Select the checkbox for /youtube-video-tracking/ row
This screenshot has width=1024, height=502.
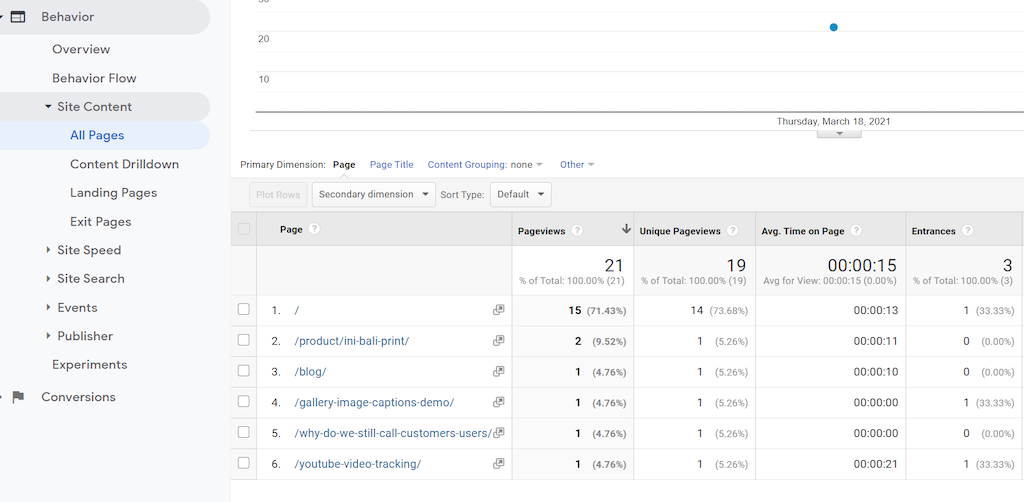coord(244,464)
